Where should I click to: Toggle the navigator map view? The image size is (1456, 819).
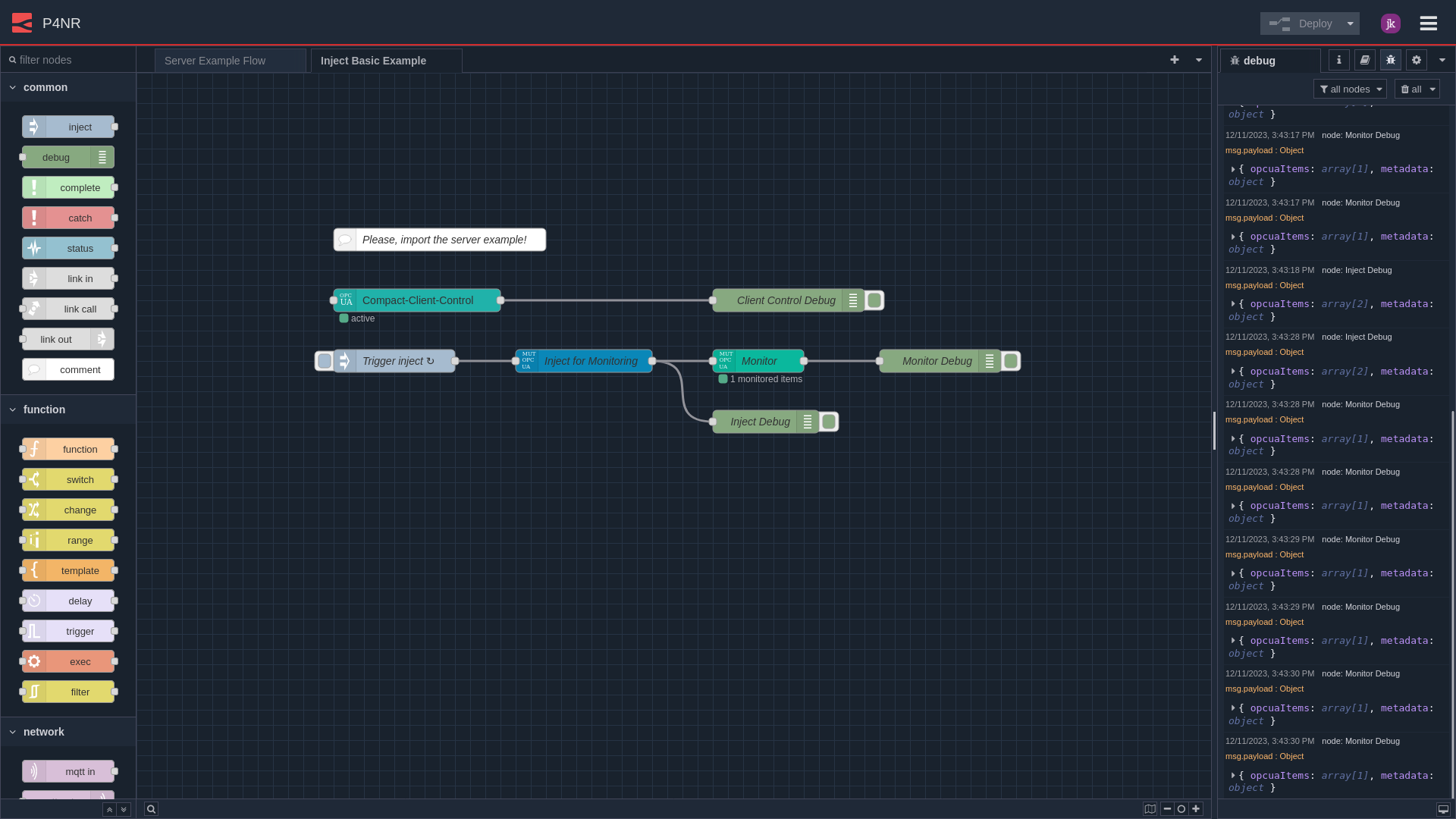pos(1150,808)
